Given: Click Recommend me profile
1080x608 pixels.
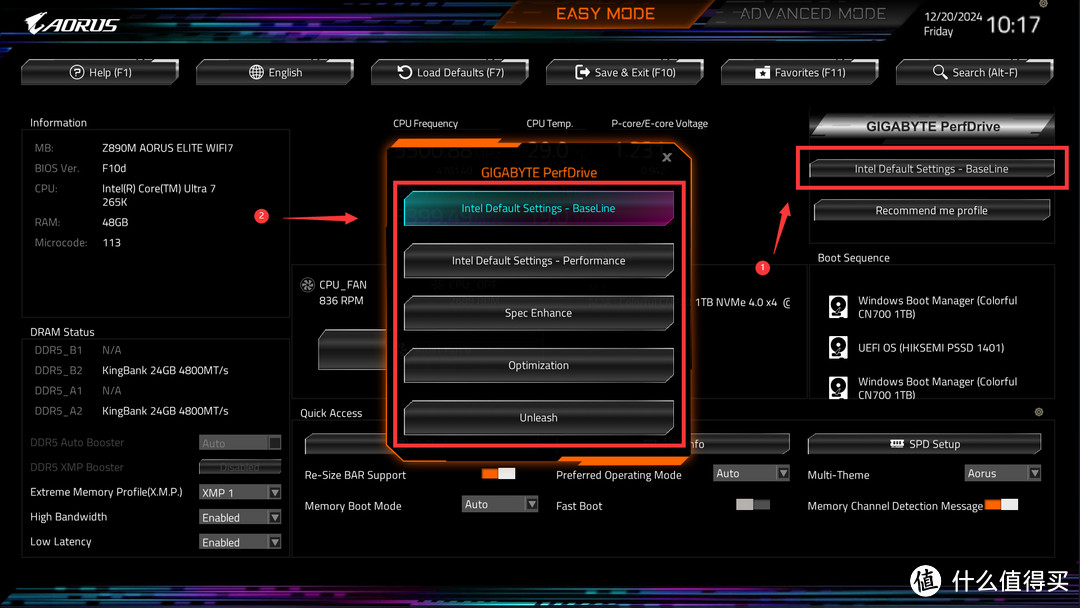Looking at the screenshot, I should point(931,210).
